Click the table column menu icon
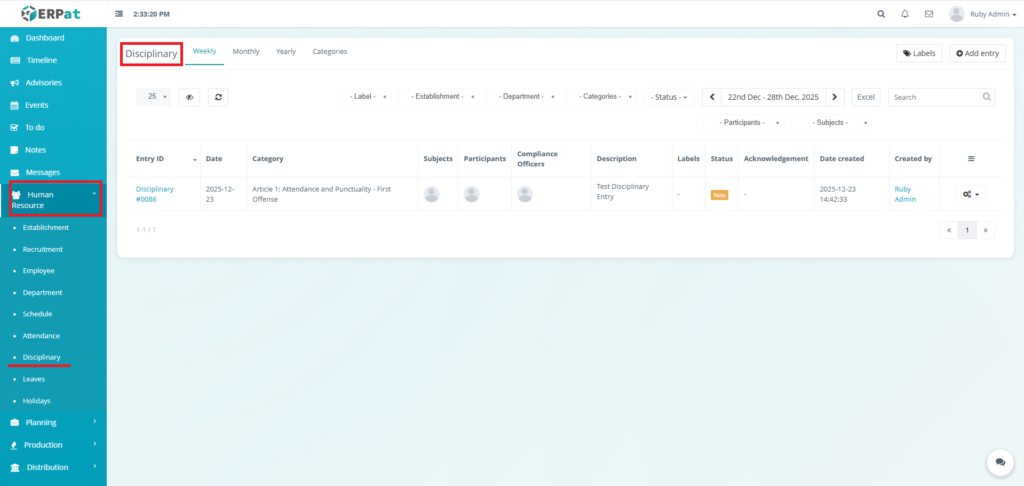Screen dimensions: 1024x486 click(x=971, y=159)
